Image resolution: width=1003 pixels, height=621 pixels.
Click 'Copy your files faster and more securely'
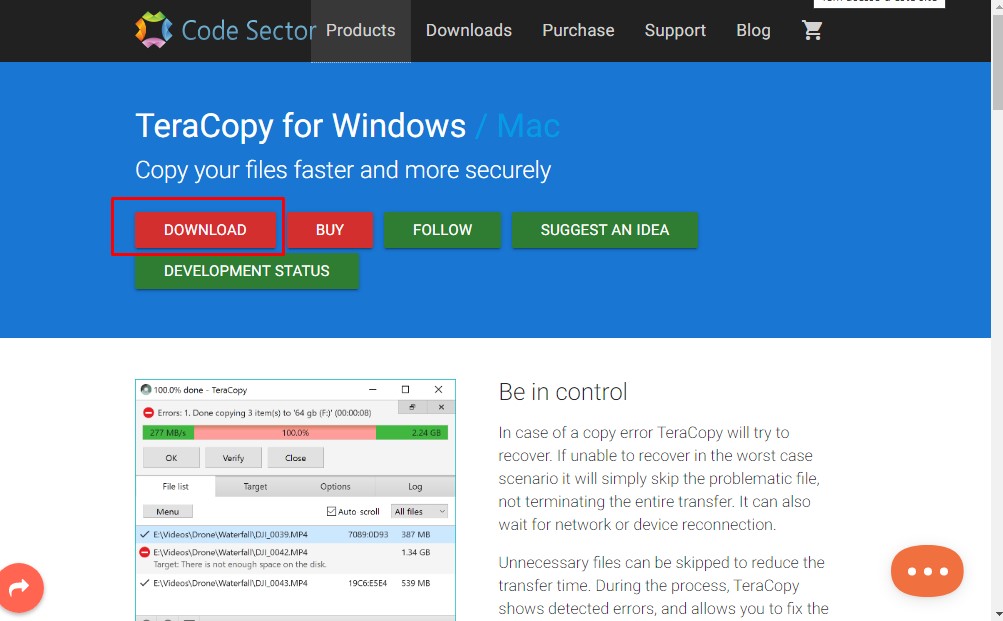point(343,170)
